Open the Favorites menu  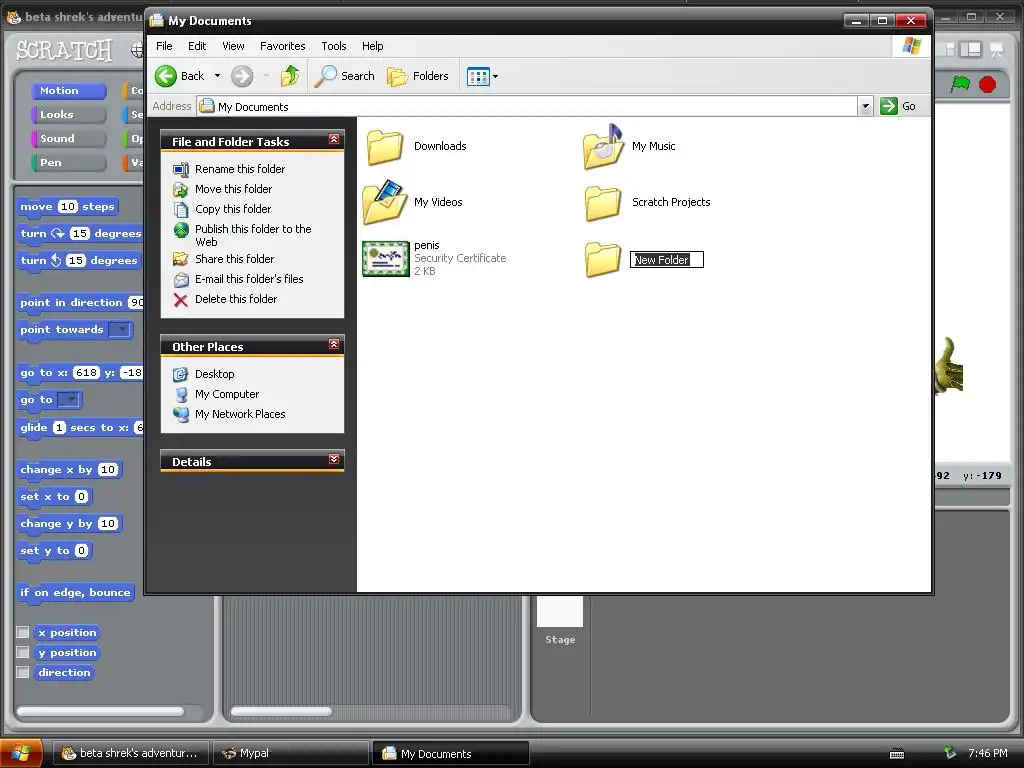click(282, 46)
